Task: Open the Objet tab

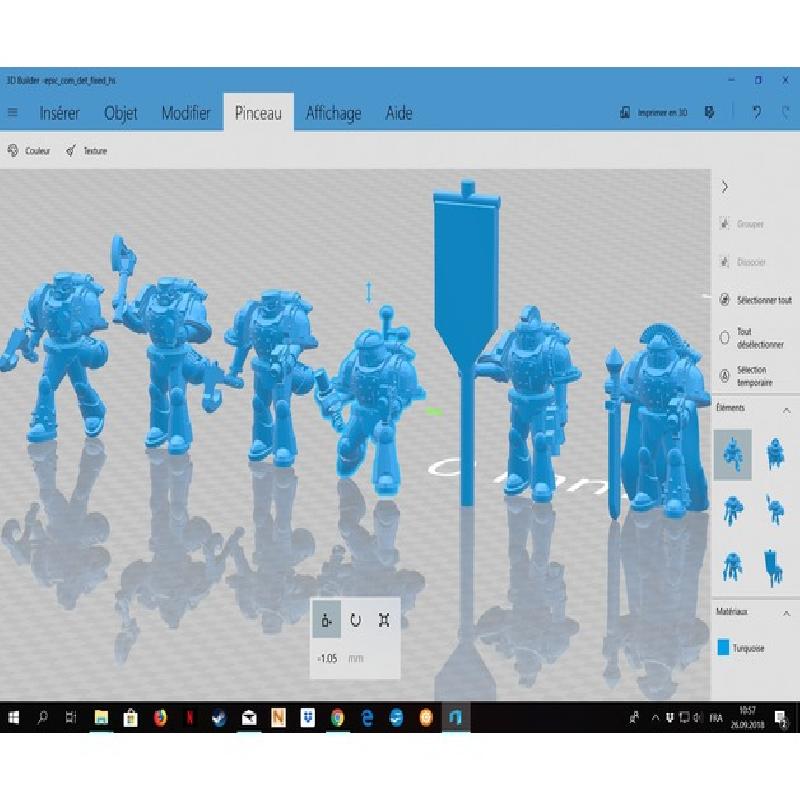Action: tap(121, 113)
